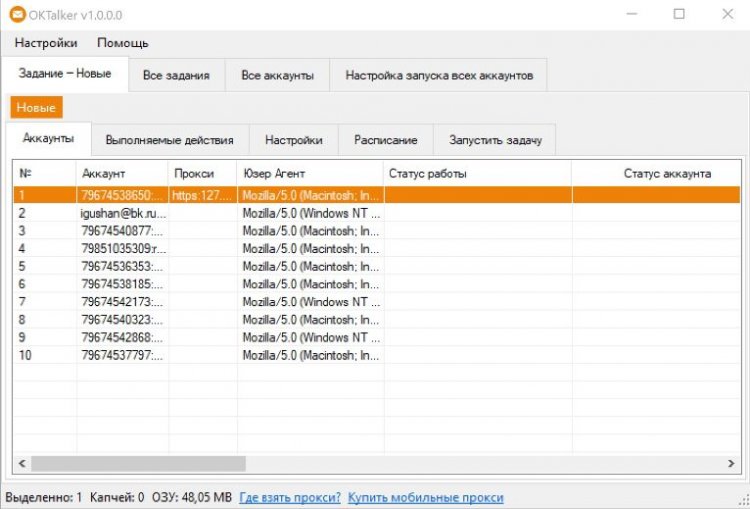Click the horizontal scrollbar right arrow
The width and height of the screenshot is (750, 509).
[x=731, y=464]
